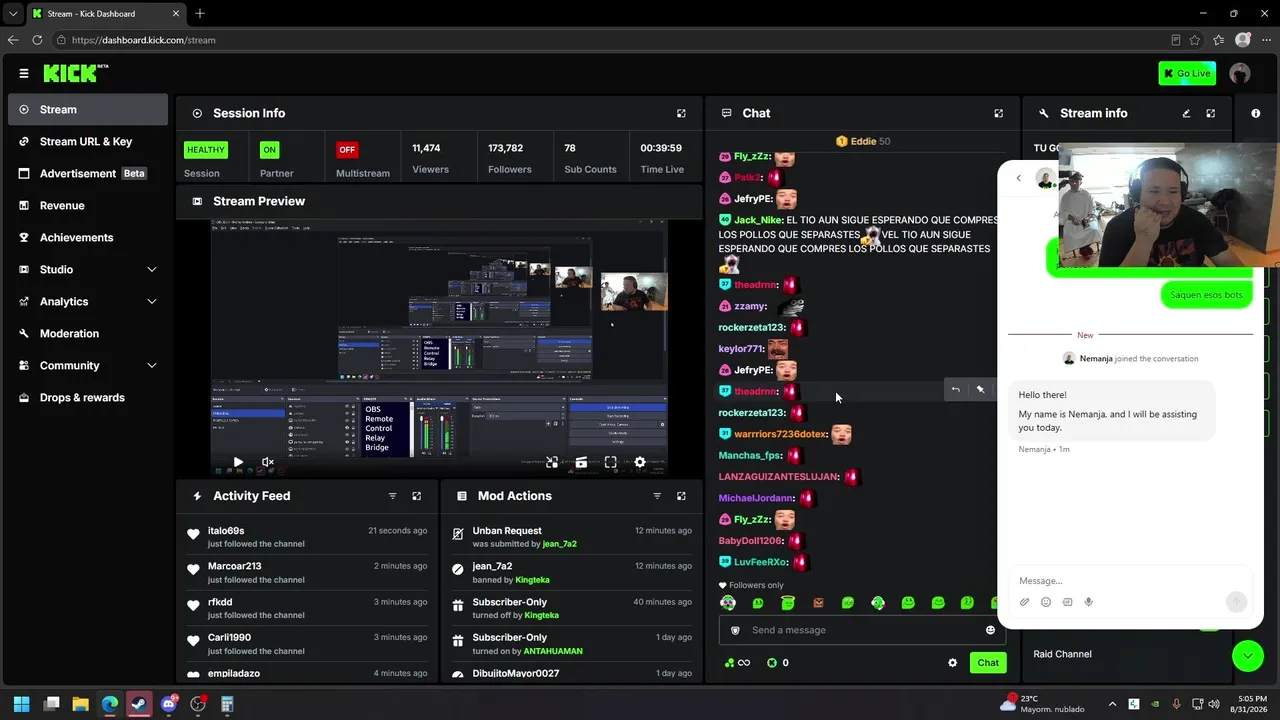This screenshot has width=1280, height=720.
Task: Expand the Stream info panel
Action: point(1210,113)
